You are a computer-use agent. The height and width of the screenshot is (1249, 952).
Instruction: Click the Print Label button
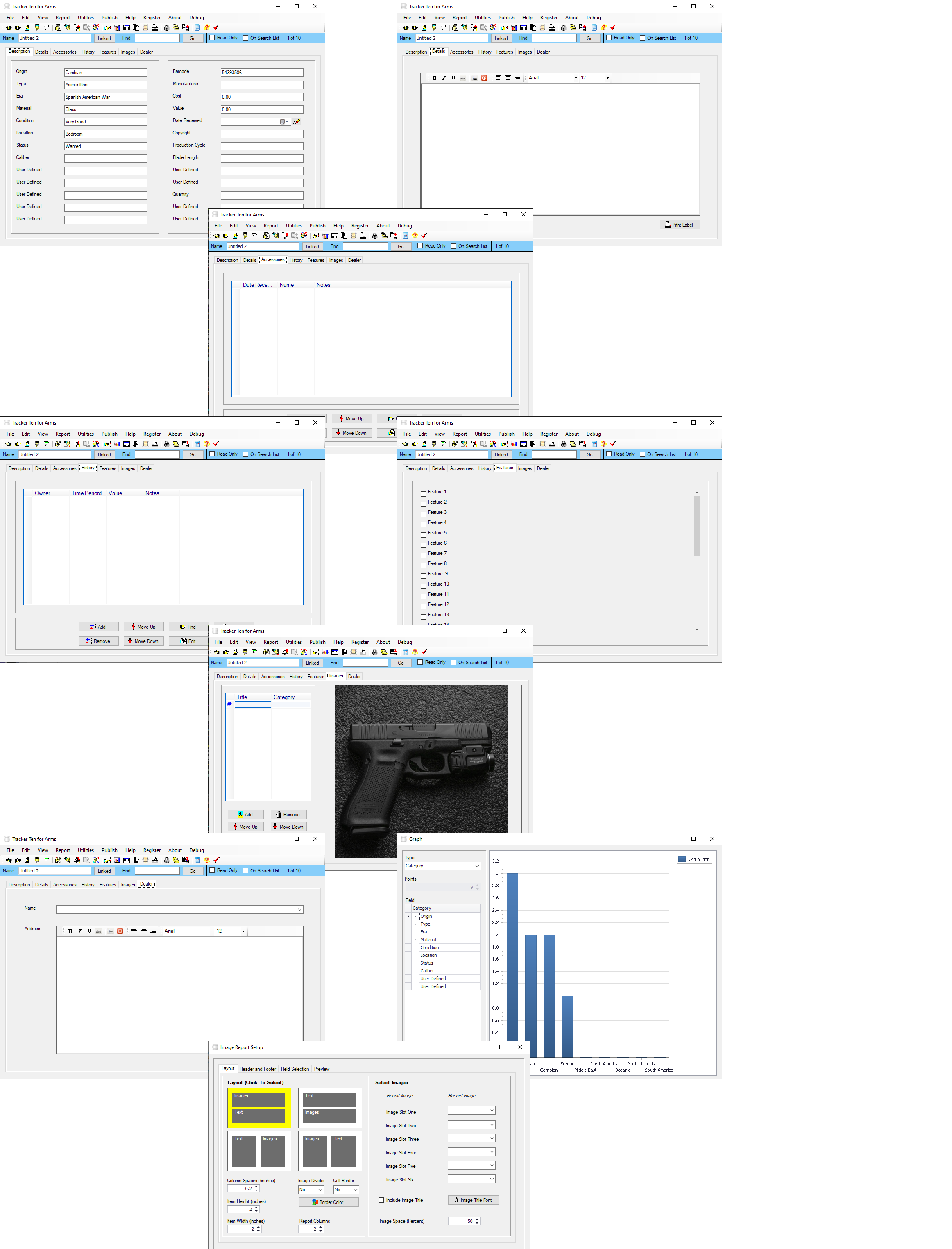tap(680, 225)
